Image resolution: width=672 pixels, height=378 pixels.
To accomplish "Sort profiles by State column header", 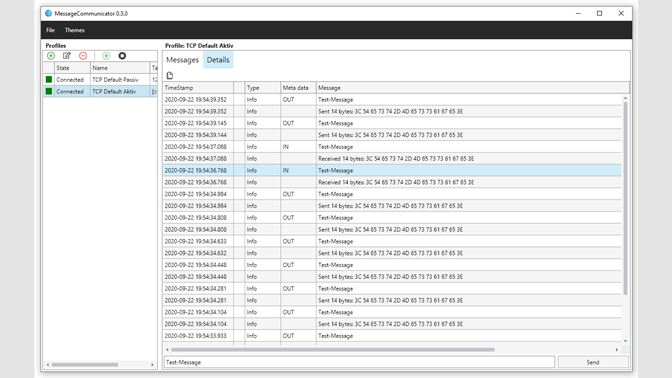I will point(72,68).
